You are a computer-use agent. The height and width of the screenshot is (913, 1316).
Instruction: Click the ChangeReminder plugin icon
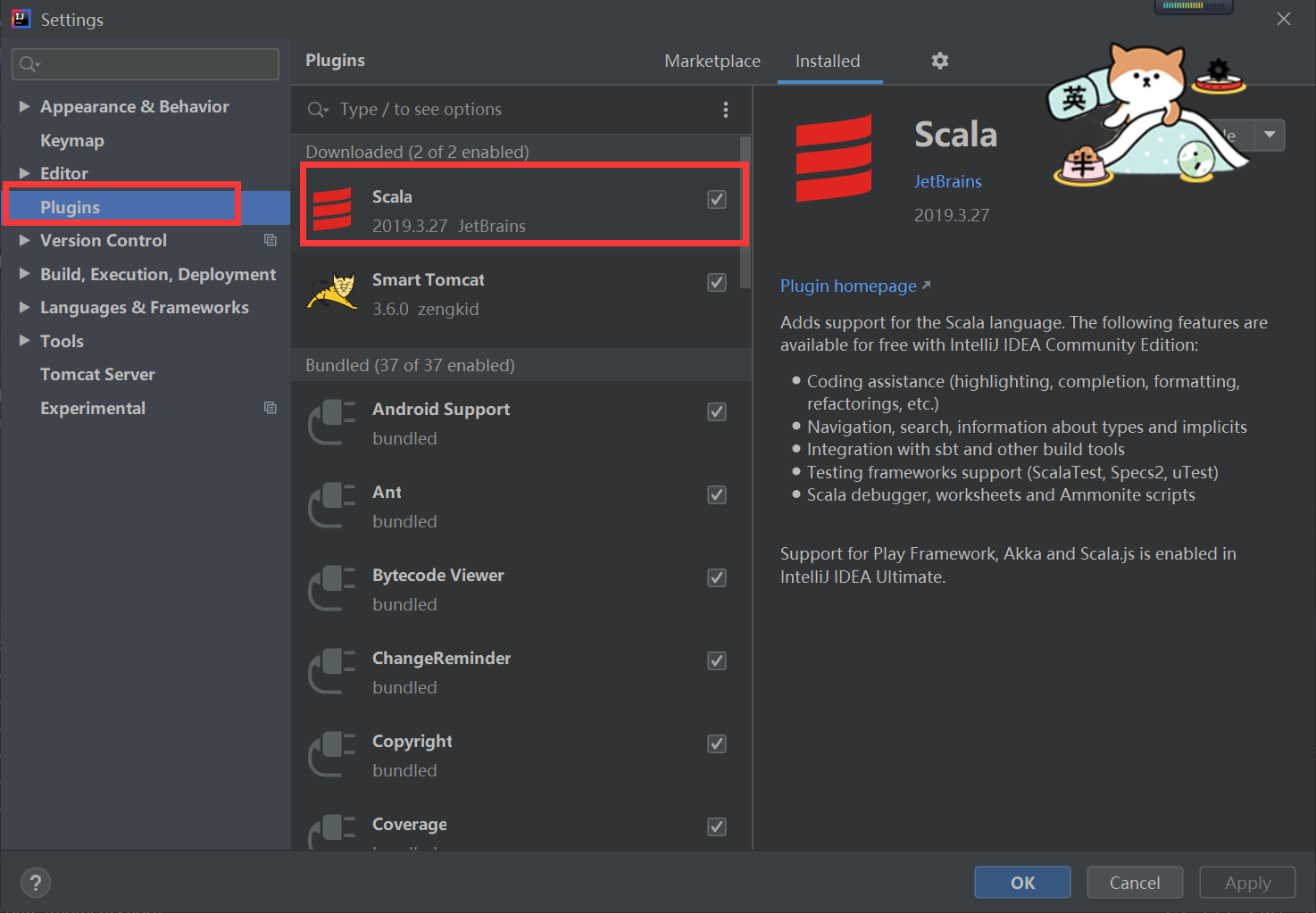(x=332, y=670)
